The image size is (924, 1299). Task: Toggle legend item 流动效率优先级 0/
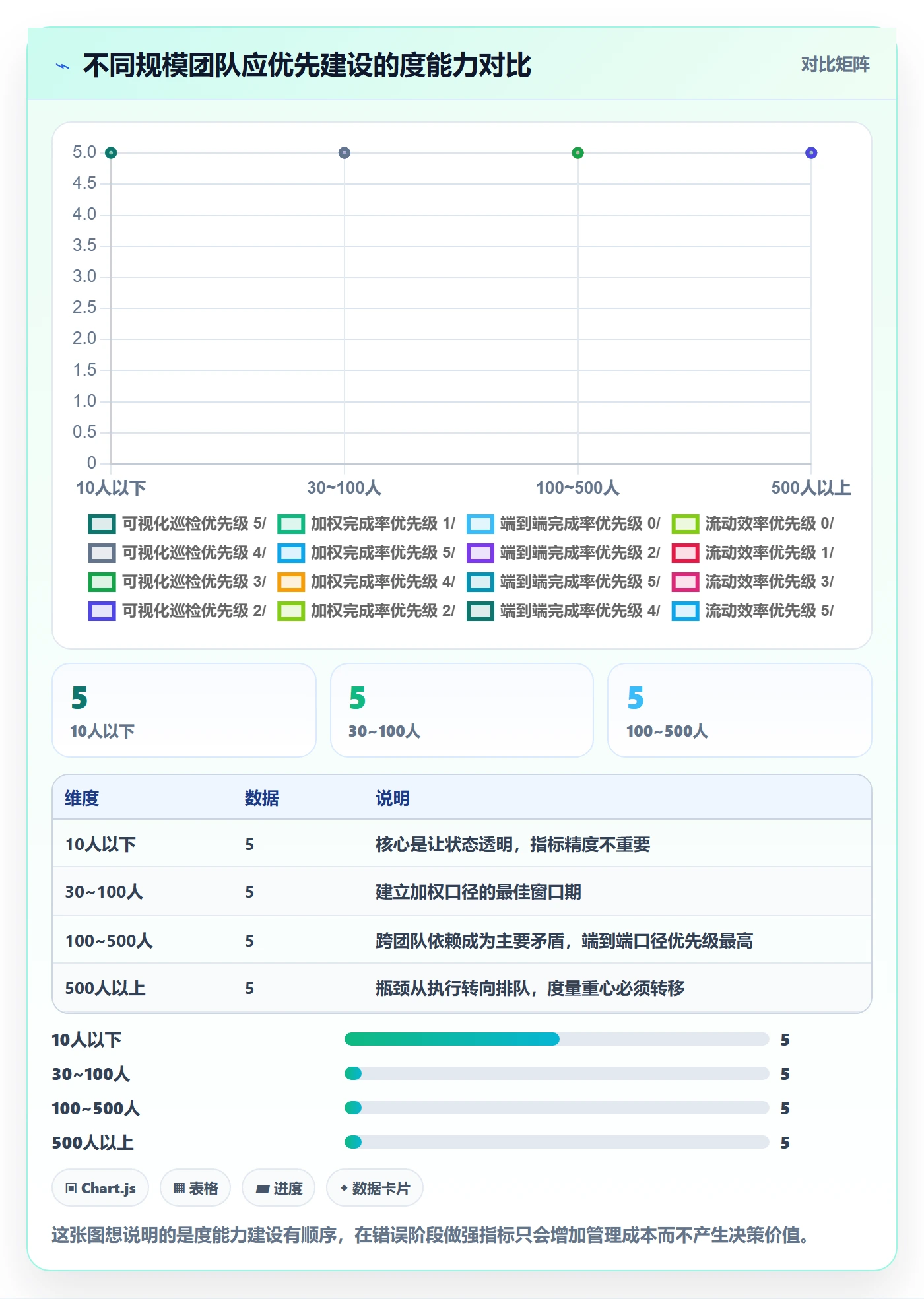753,523
